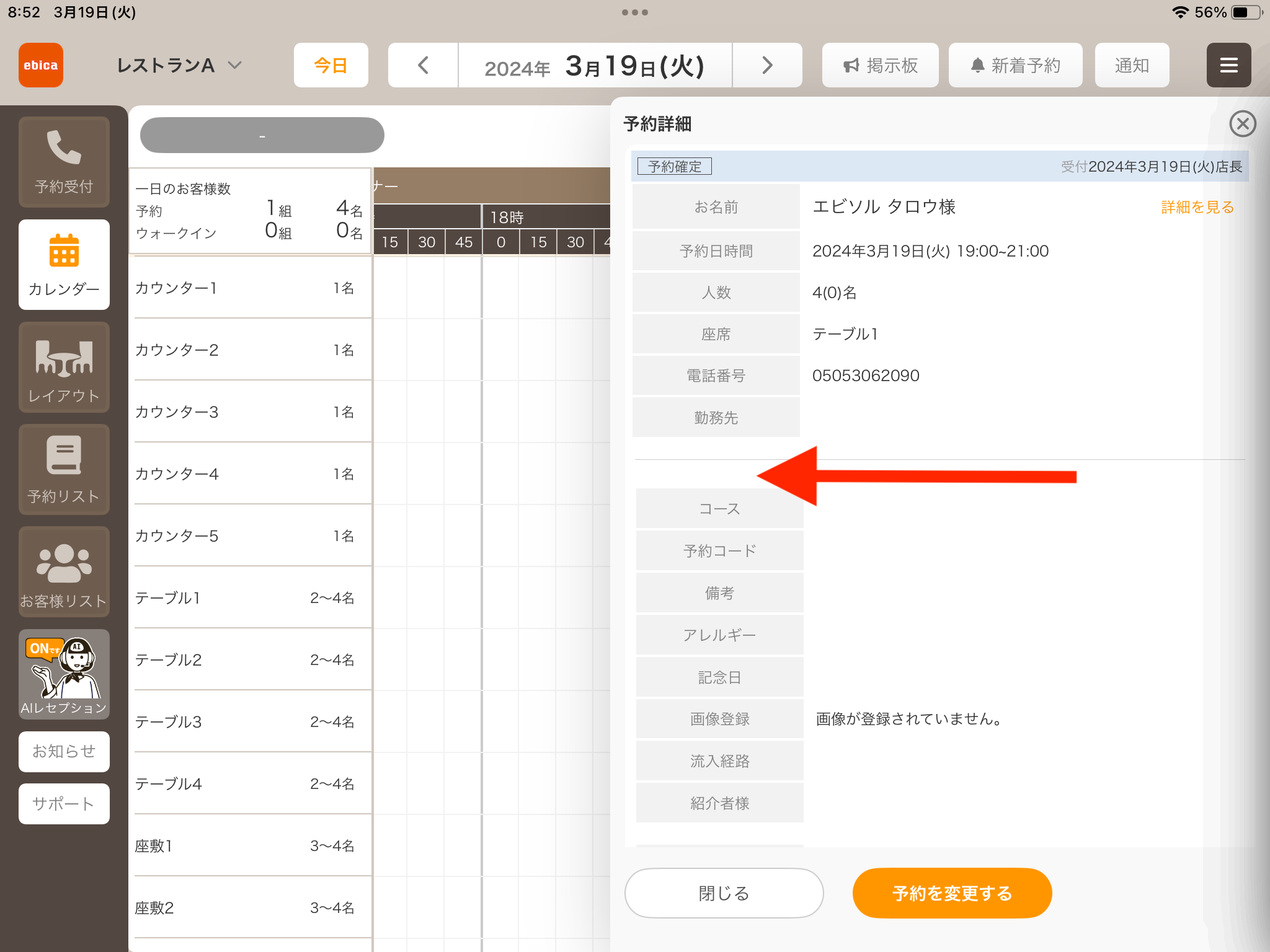Select the 座敷1 seat row
Image resolution: width=1270 pixels, height=952 pixels.
click(252, 845)
